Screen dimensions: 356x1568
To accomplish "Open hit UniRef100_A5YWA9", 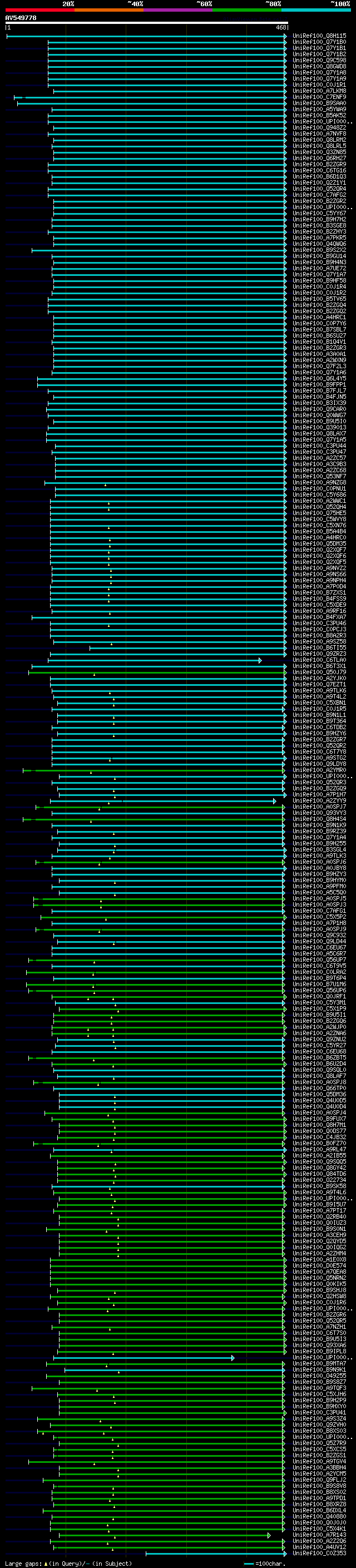I will click(x=319, y=110).
